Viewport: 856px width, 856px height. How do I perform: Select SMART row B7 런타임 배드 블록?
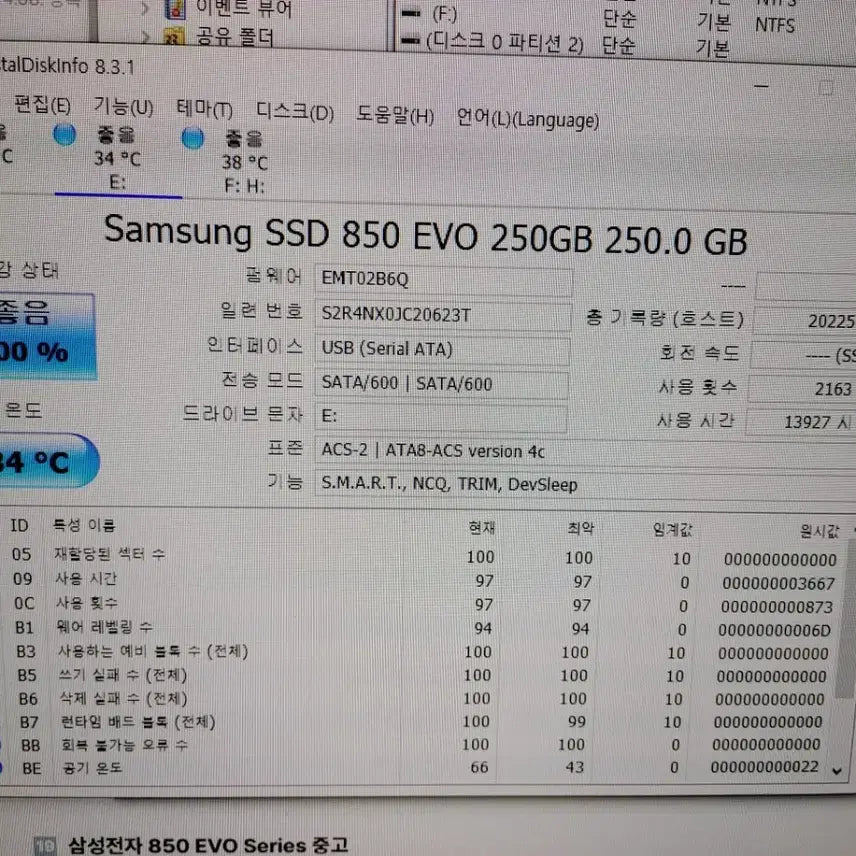coord(424,722)
